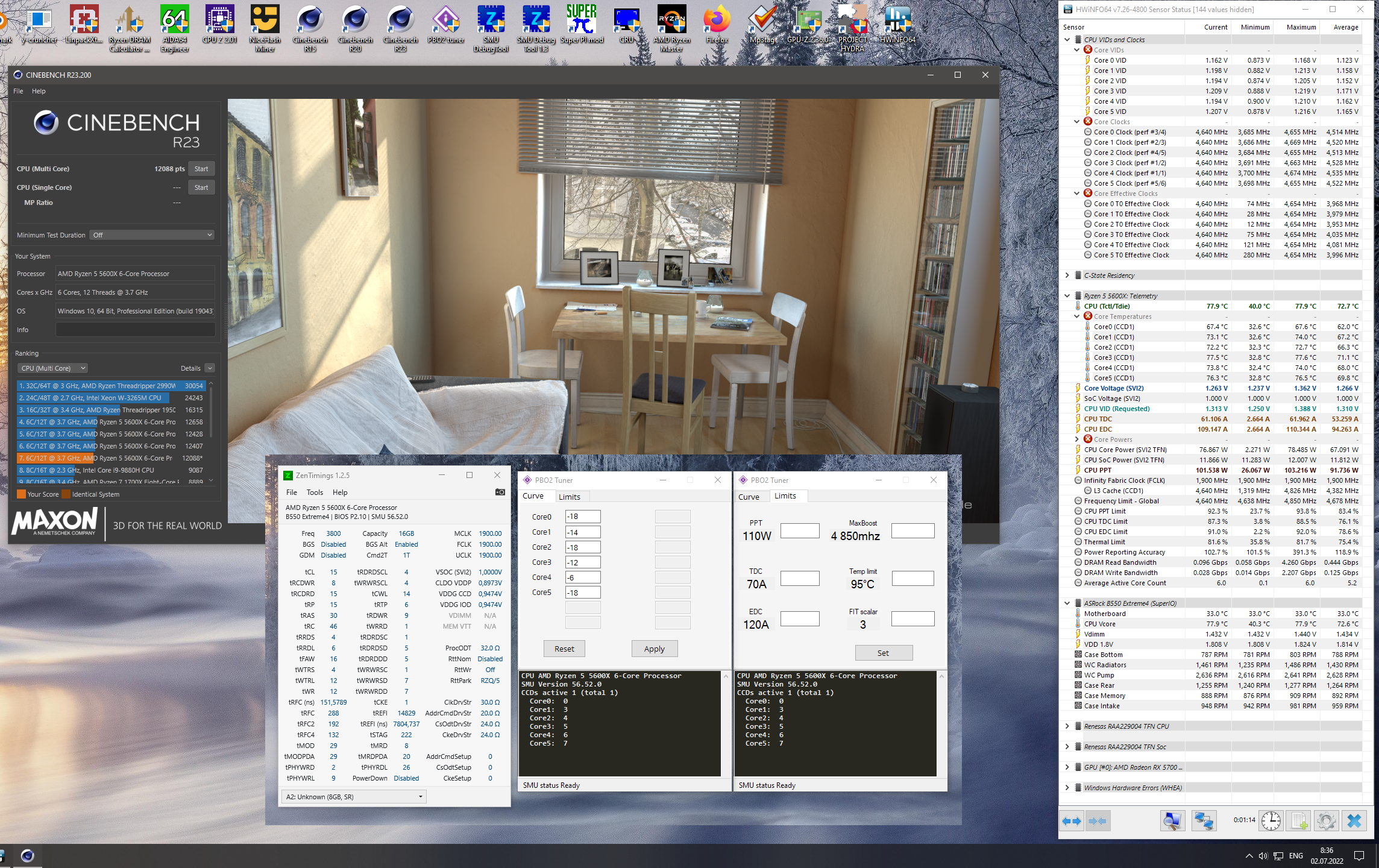Click ZenTimings screenshot camera icon
1379x868 pixels.
tap(500, 492)
